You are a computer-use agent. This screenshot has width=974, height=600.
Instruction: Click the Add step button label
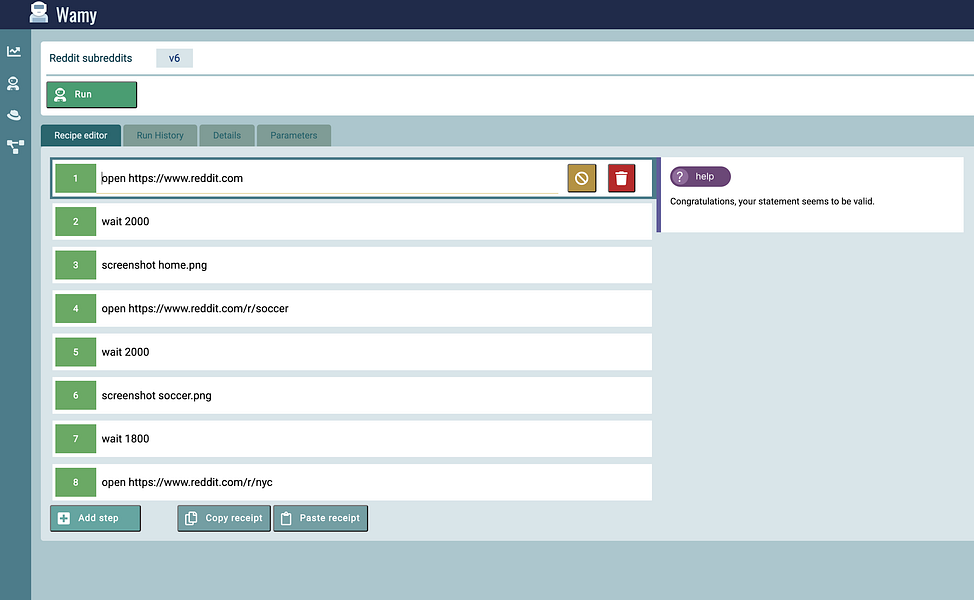(98, 518)
